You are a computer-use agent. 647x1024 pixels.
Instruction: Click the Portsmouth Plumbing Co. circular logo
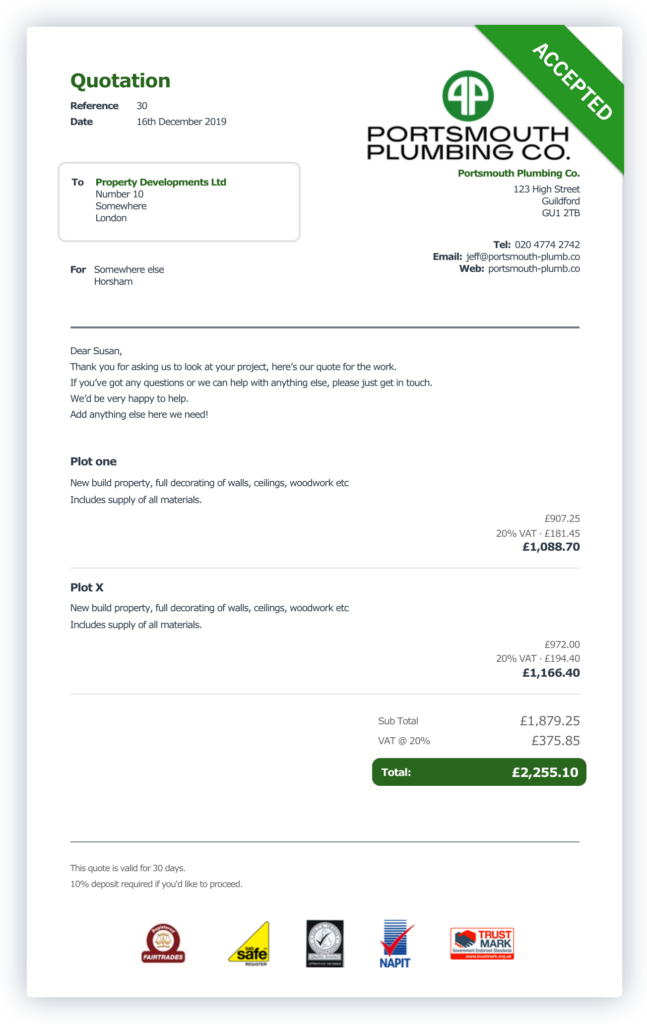click(467, 95)
